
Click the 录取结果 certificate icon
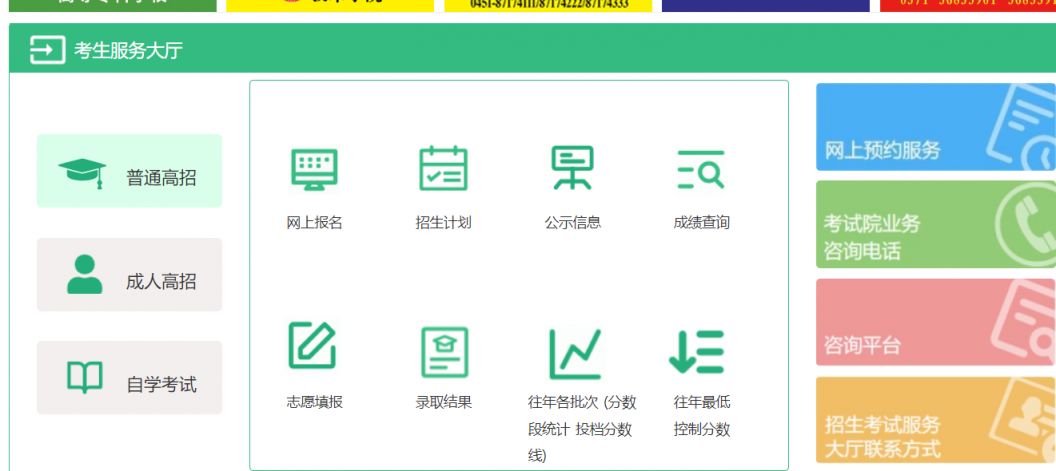coord(444,352)
